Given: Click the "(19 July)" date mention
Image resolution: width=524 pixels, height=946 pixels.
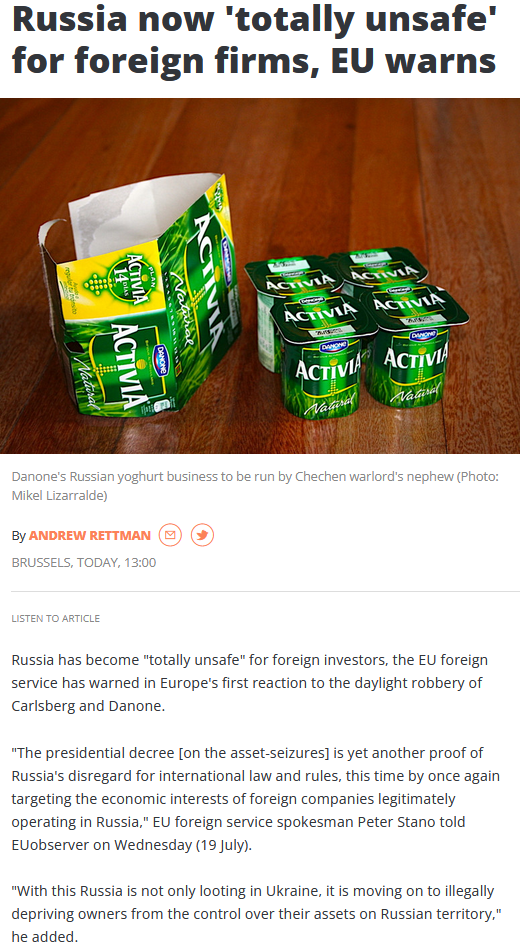Looking at the screenshot, I should 224,845.
